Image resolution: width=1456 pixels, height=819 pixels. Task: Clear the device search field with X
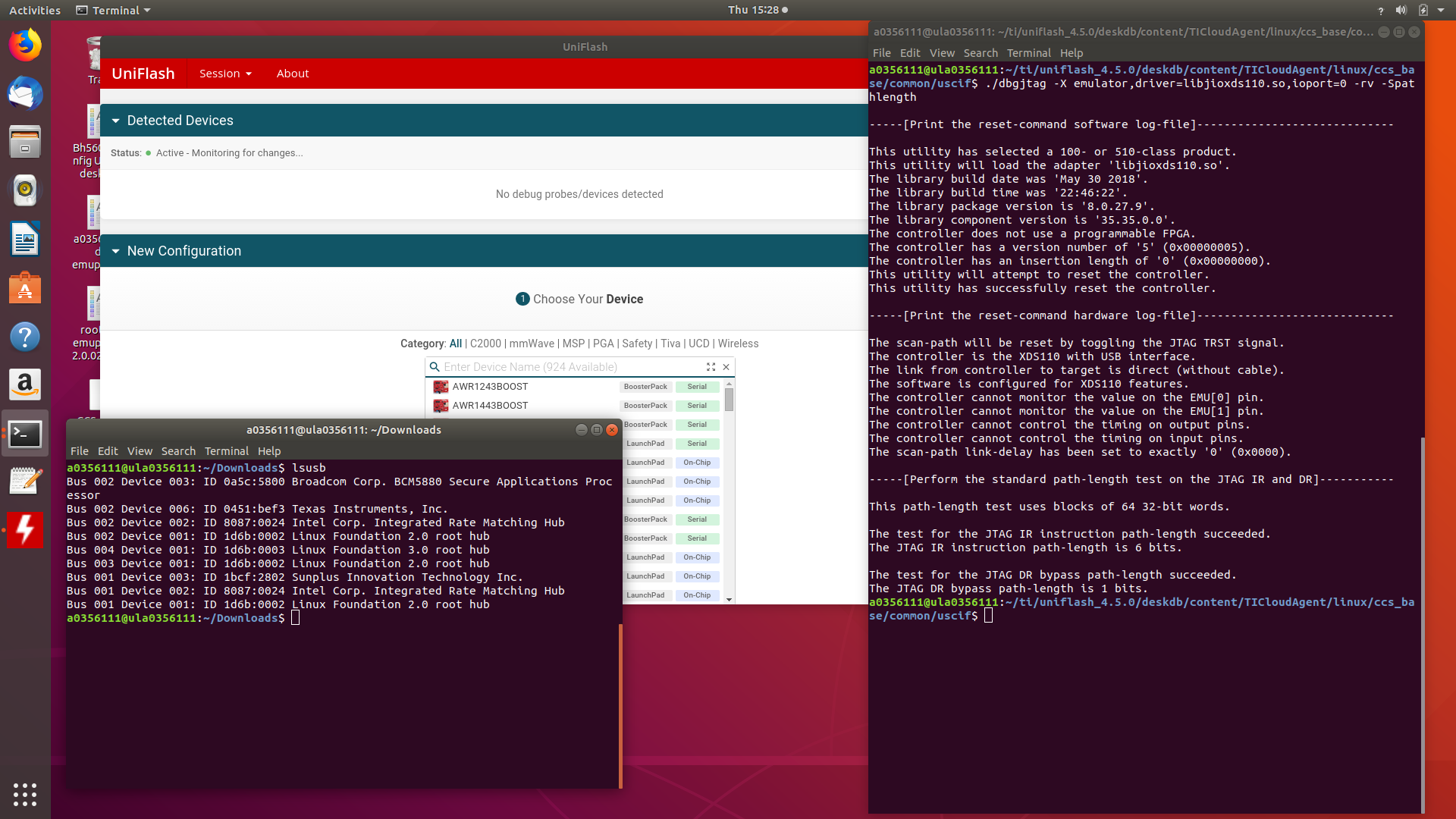click(726, 367)
